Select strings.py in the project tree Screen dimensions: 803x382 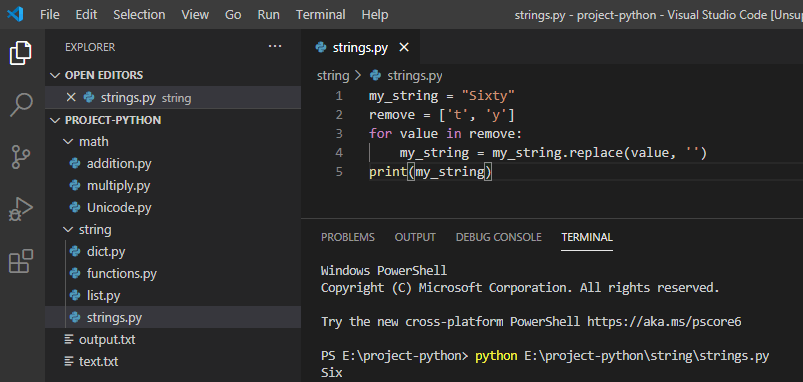pos(173,317)
